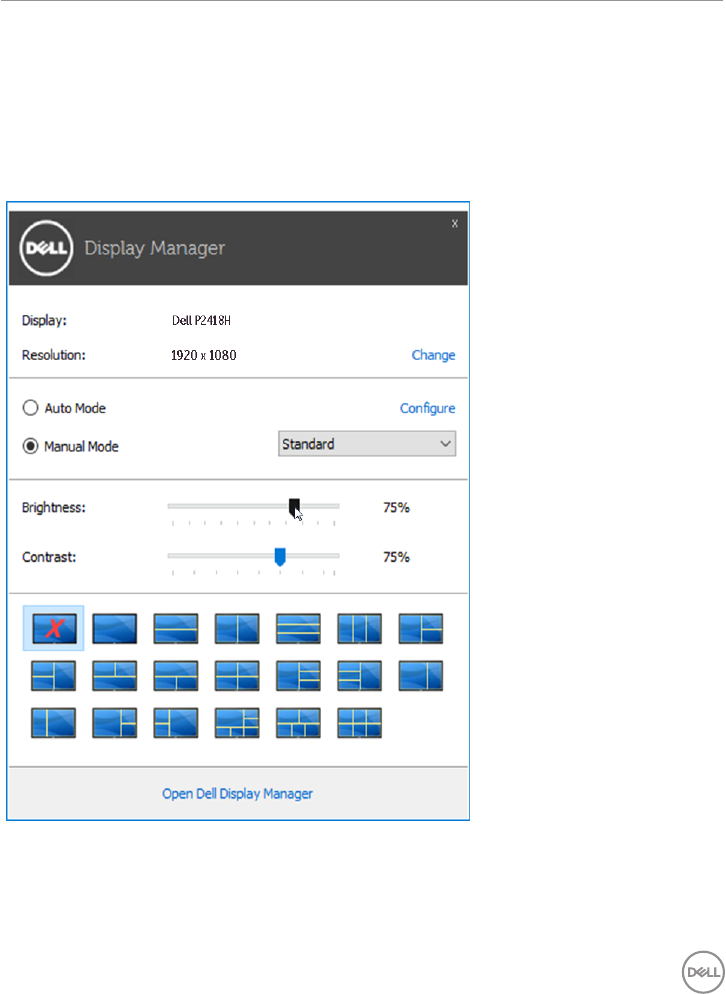Viewport: 726px width, 994px height.
Task: Click the Contrast slider thumb
Action: (x=280, y=557)
